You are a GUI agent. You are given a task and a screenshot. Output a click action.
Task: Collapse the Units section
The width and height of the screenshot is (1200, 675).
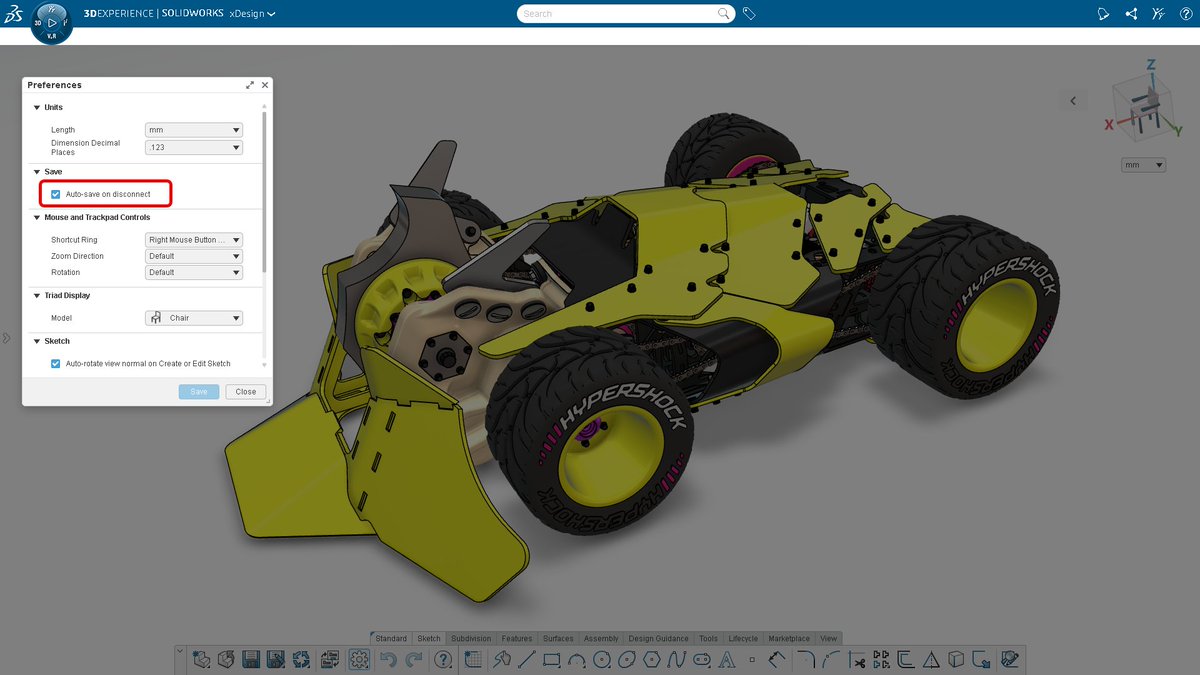click(37, 107)
